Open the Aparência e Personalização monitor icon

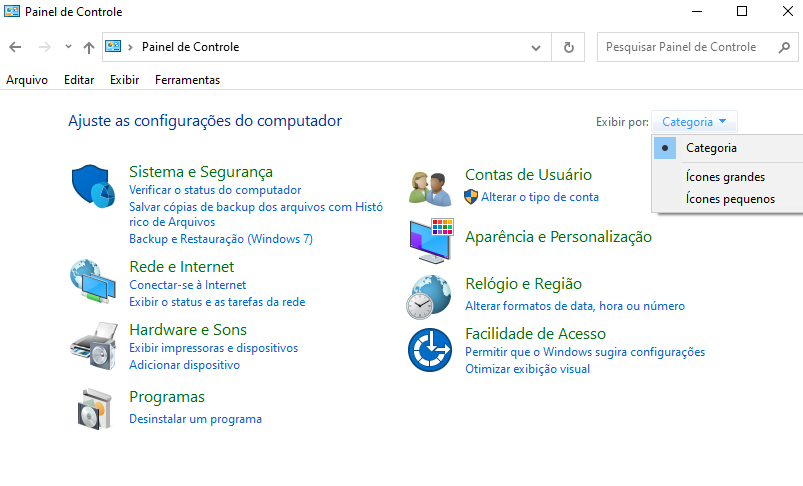point(431,241)
